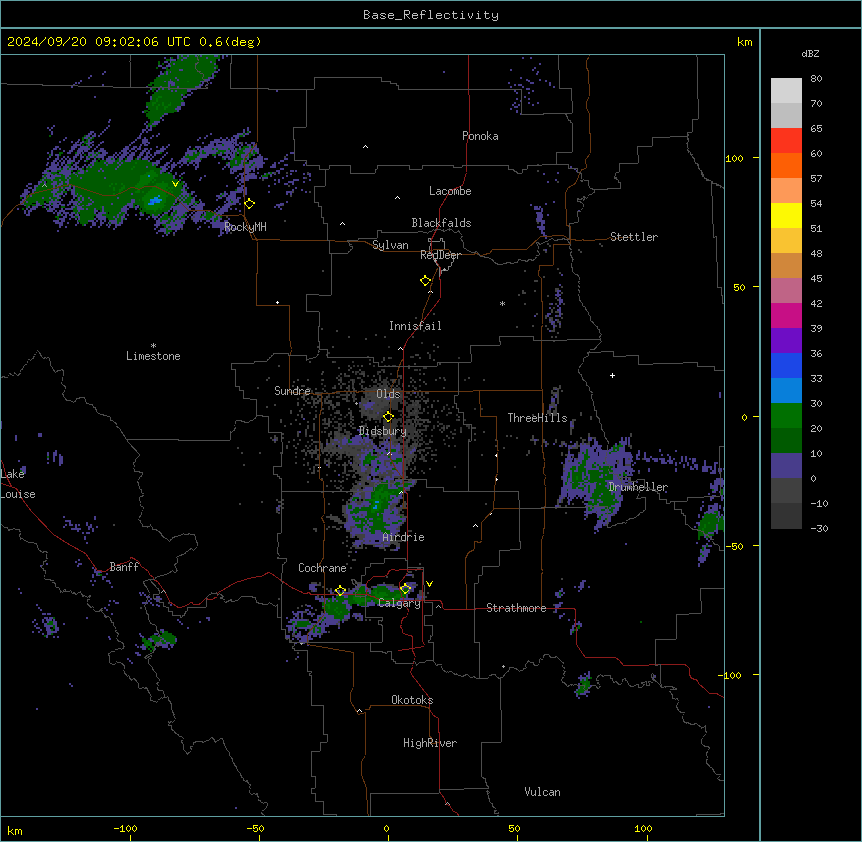Viewport: 862px width, 842px height.
Task: Click the Sundre label
Action: pos(292,391)
